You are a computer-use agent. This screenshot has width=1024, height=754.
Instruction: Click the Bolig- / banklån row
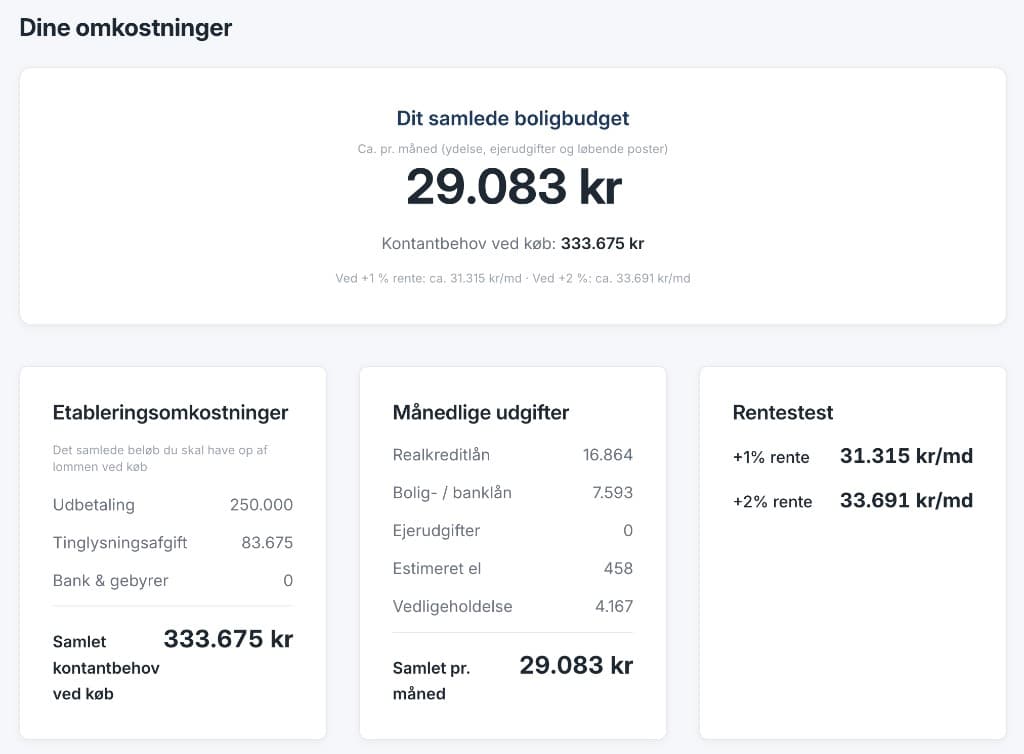[x=513, y=493]
